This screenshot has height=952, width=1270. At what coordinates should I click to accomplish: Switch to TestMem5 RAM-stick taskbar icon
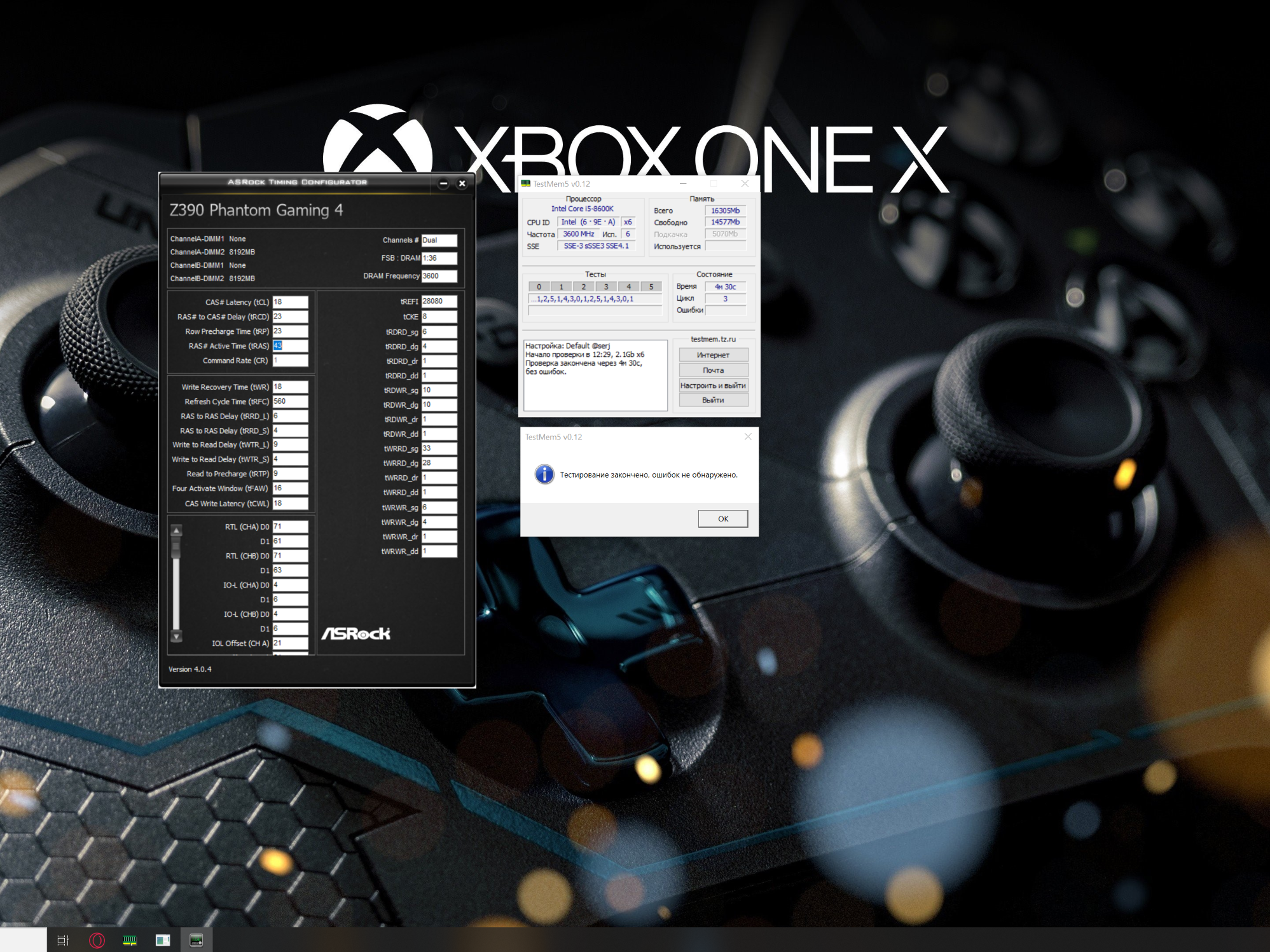130,940
